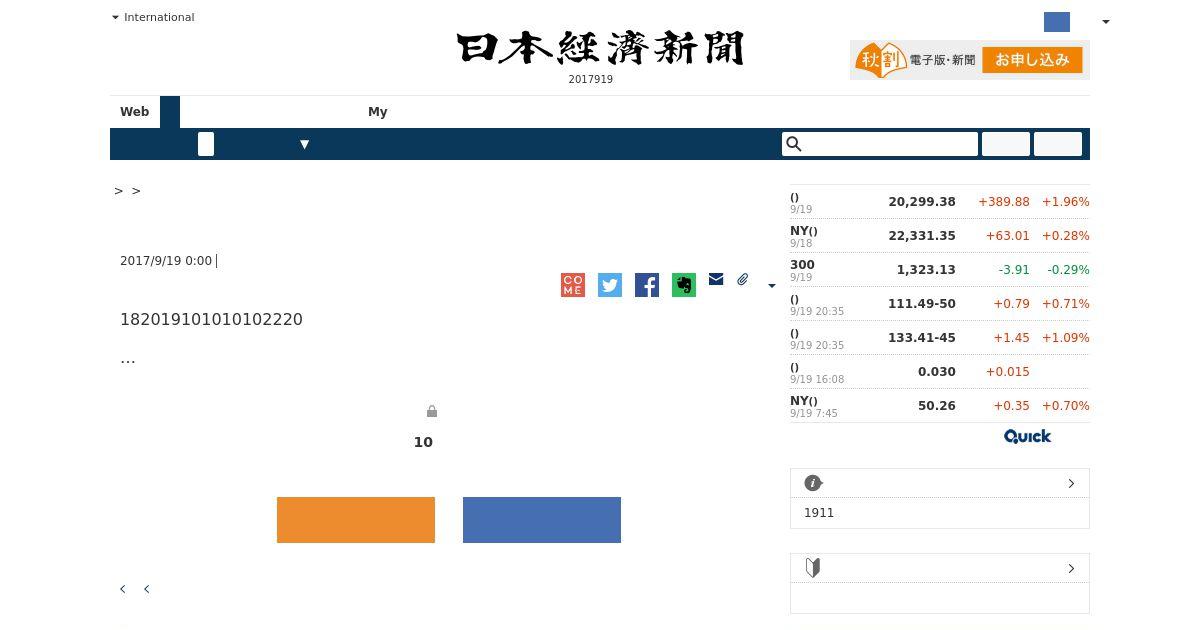Viewport: 1200px width, 630px height.
Task: Open the Nikkei average 20,299.38 row
Action: 940,202
